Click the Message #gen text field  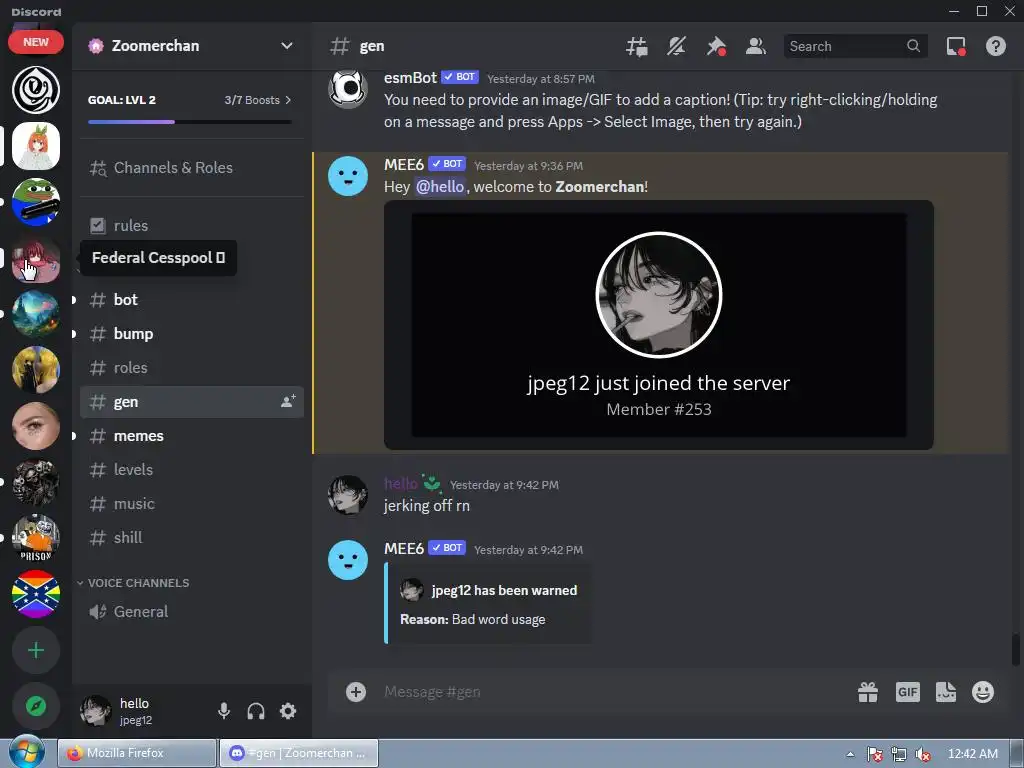tap(614, 692)
